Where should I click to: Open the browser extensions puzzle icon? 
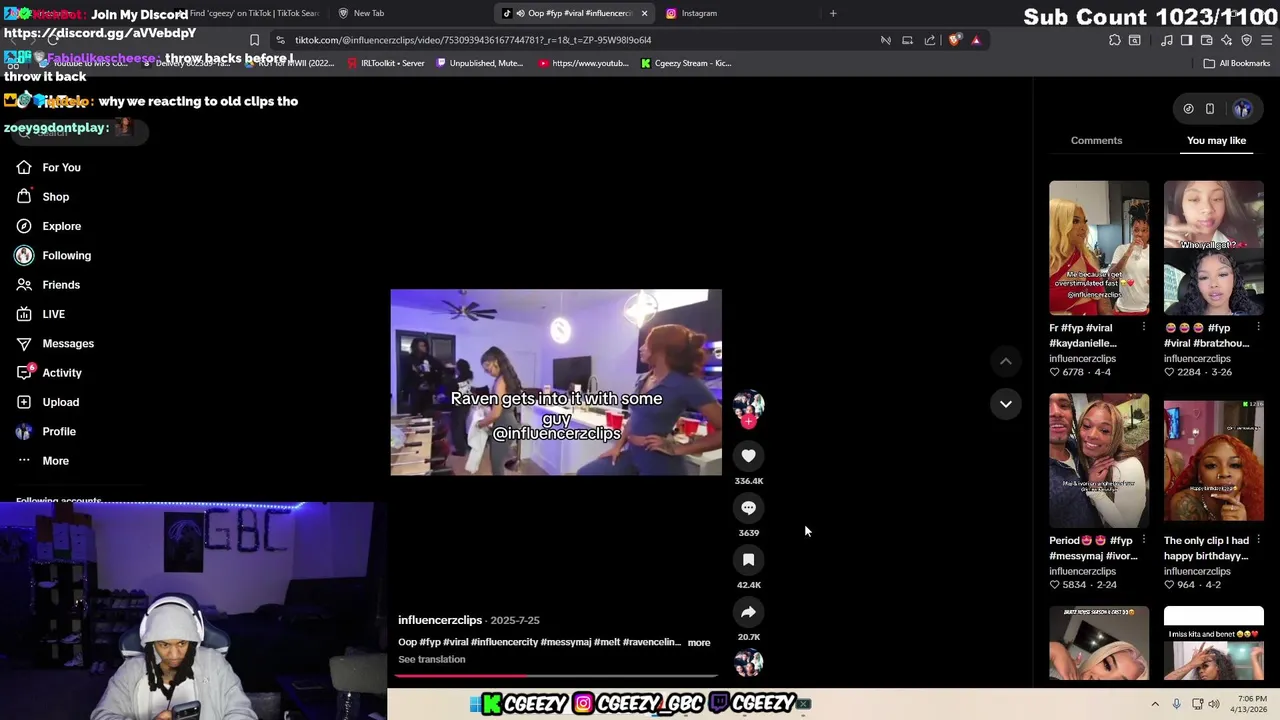[x=1114, y=40]
